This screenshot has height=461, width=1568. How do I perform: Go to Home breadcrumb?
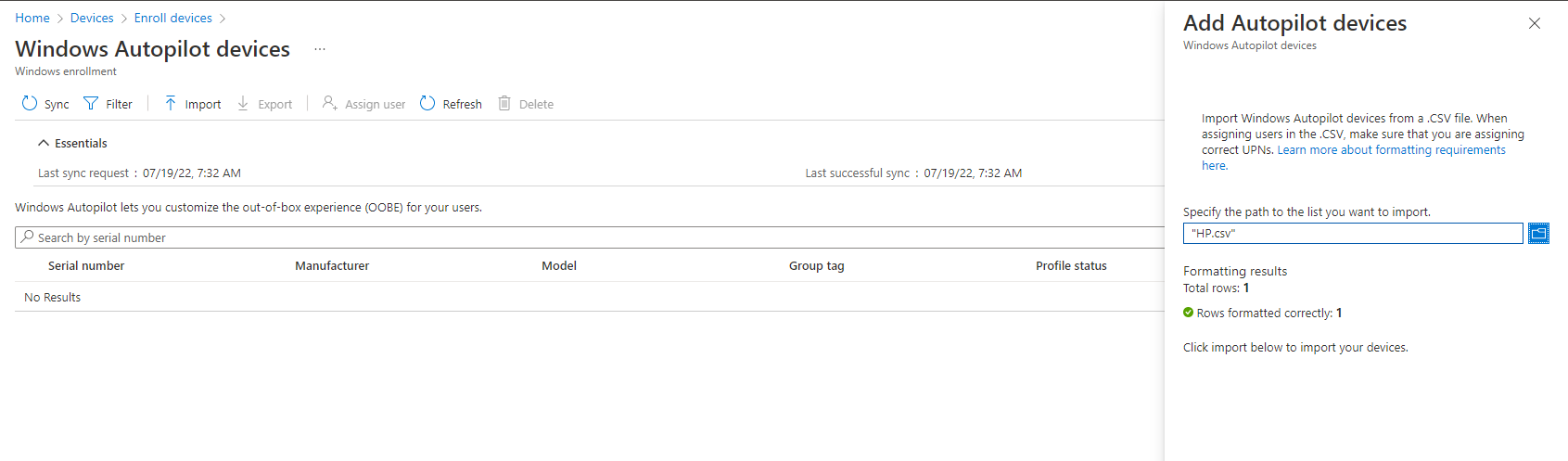[32, 18]
